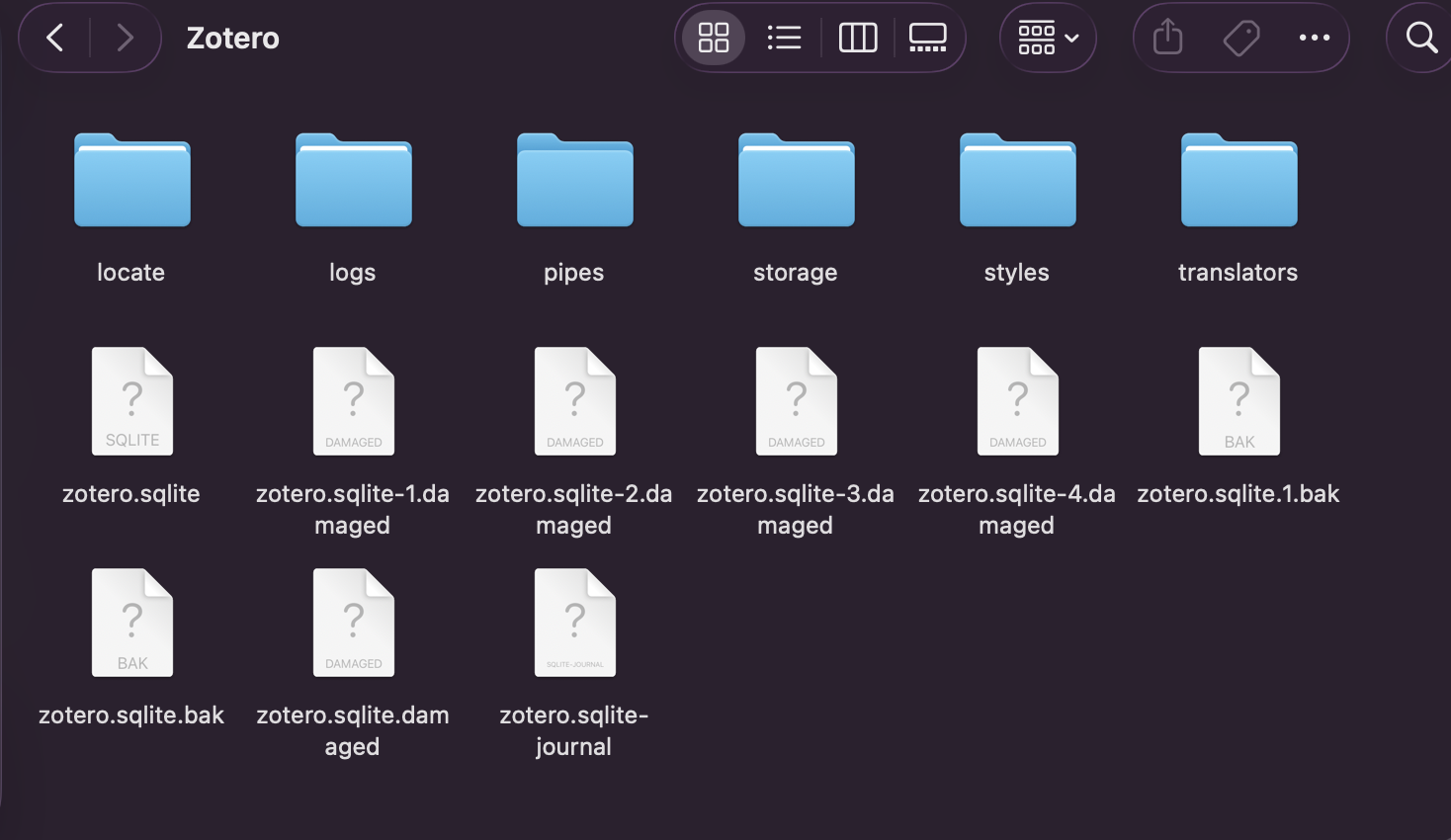Click the "logs" folder name label
This screenshot has width=1451, height=840.
pyautogui.click(x=353, y=273)
